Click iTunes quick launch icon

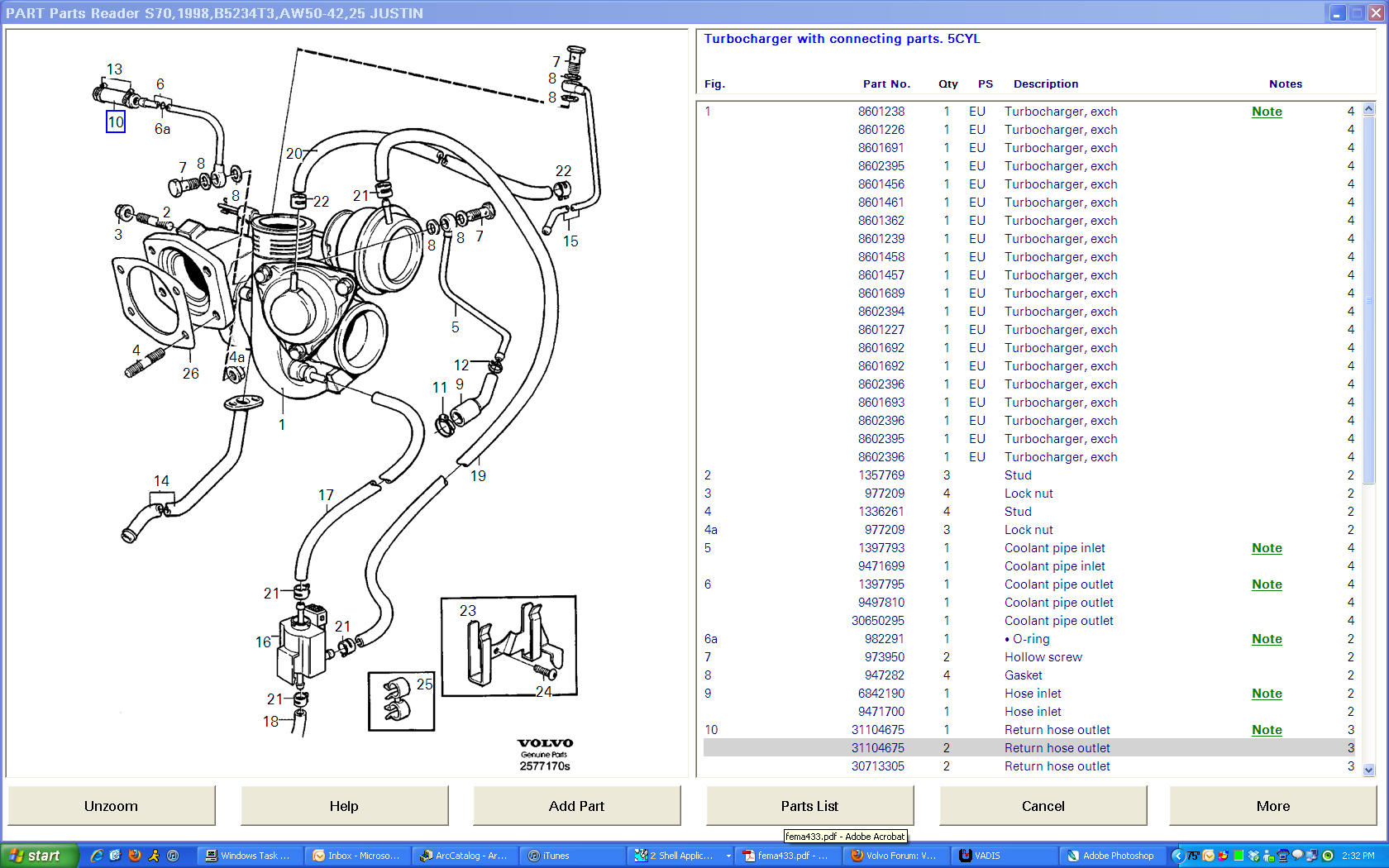tap(173, 856)
